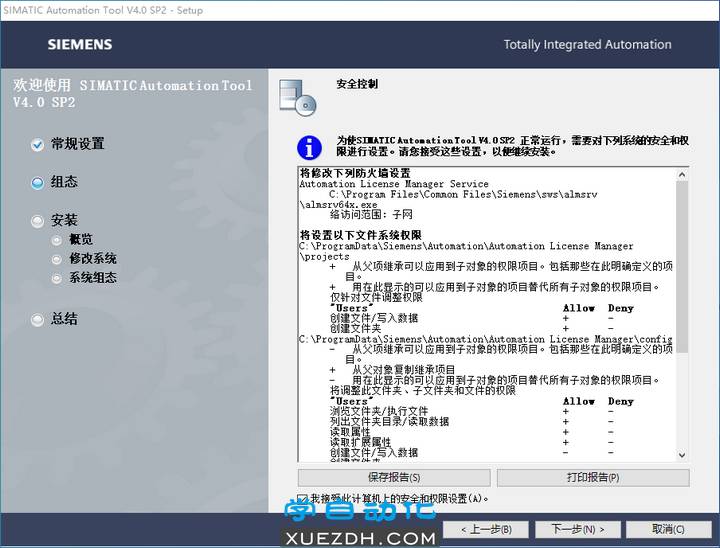This screenshot has height=548, width=720.
Task: Click the small bullet beside 系统组态
Action: point(56,278)
